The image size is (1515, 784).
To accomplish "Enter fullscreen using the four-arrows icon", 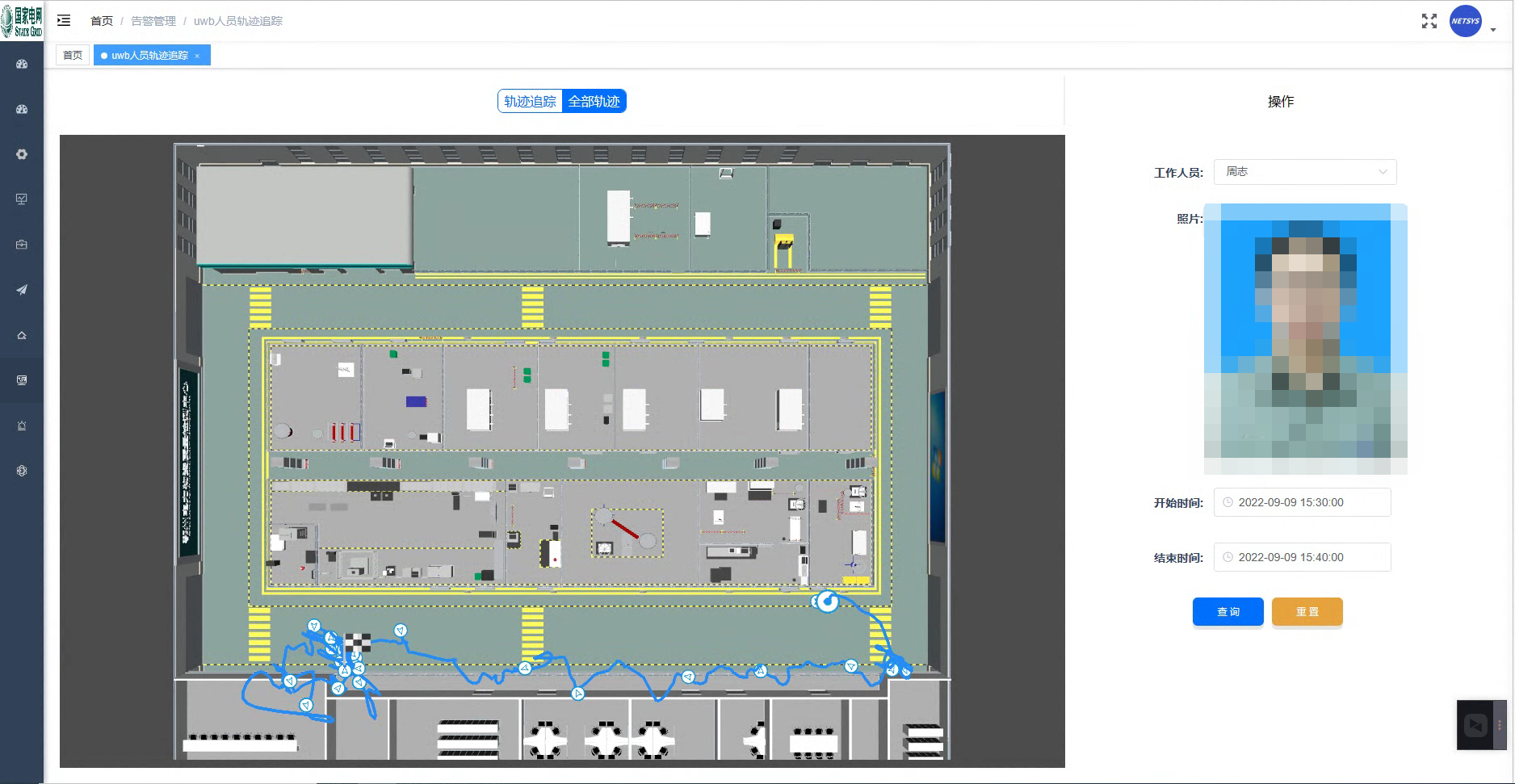I will 1429,21.
